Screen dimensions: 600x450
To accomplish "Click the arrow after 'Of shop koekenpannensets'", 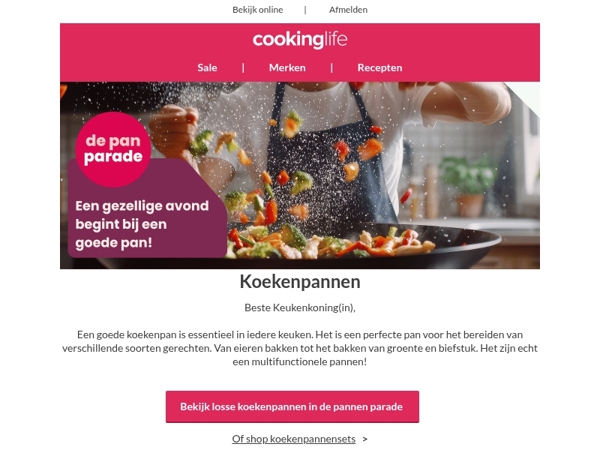I will coord(365,439).
